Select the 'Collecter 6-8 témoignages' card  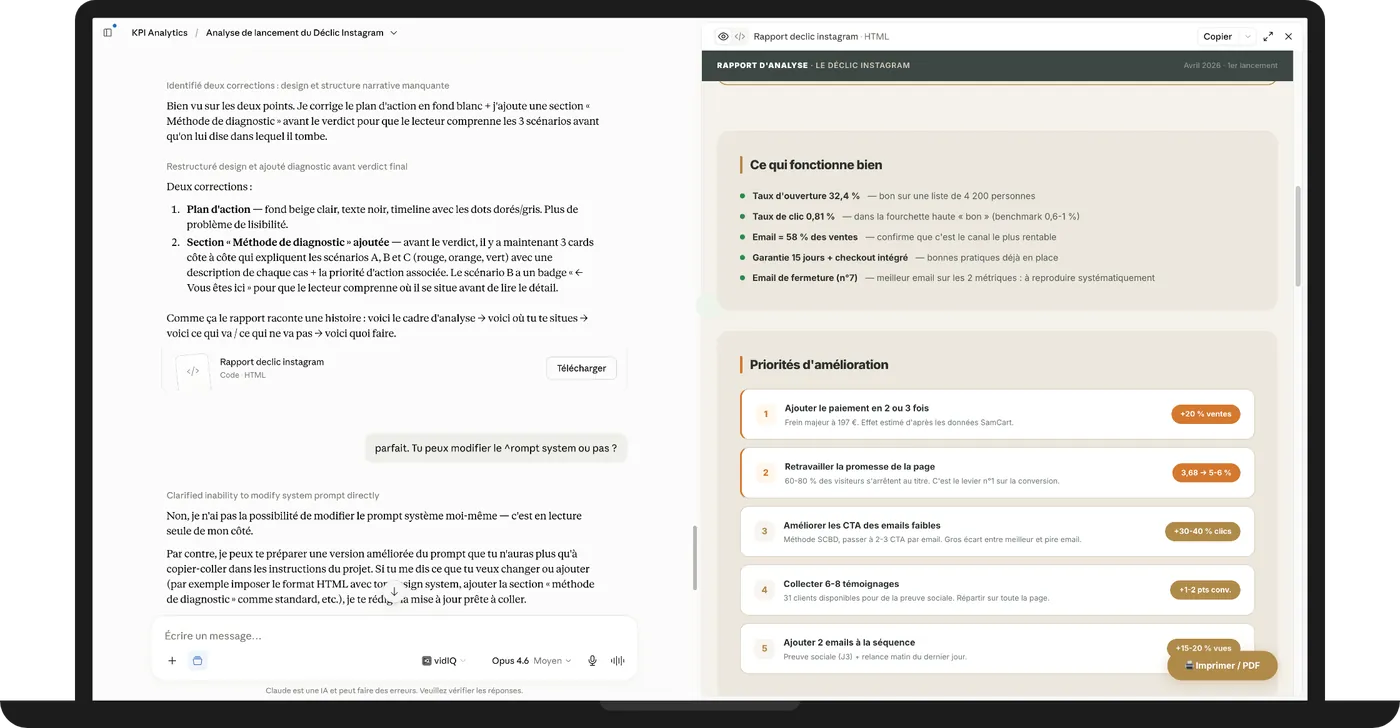997,590
